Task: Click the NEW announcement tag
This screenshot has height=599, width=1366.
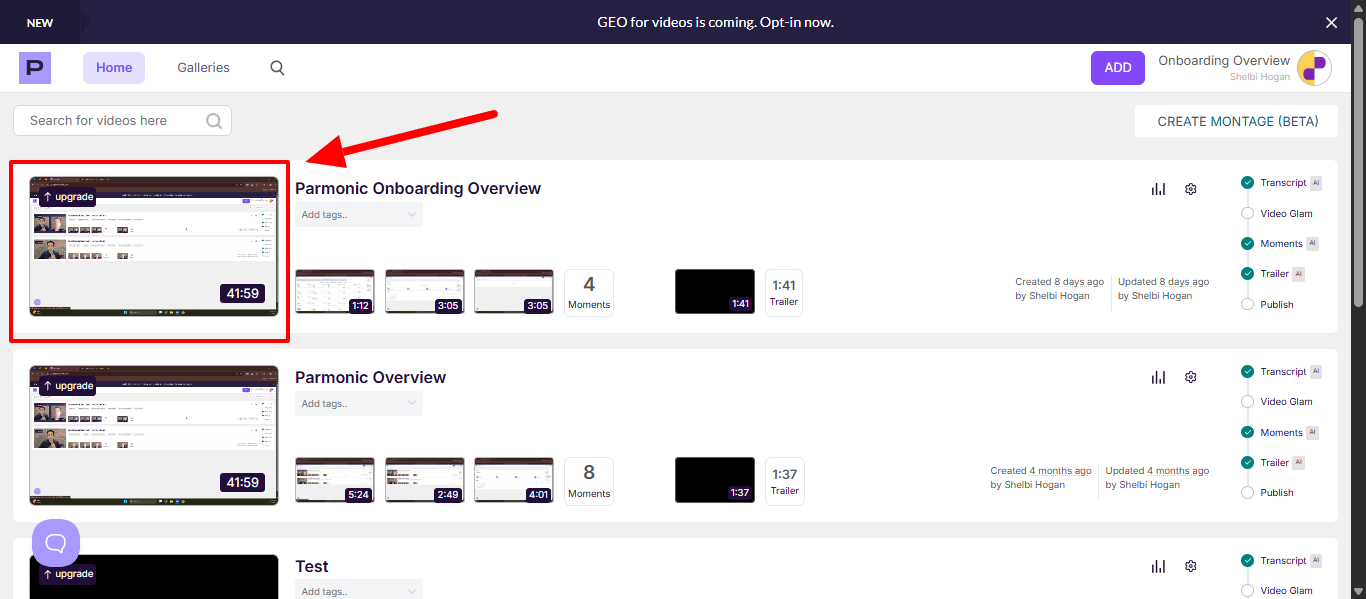Action: [x=40, y=22]
